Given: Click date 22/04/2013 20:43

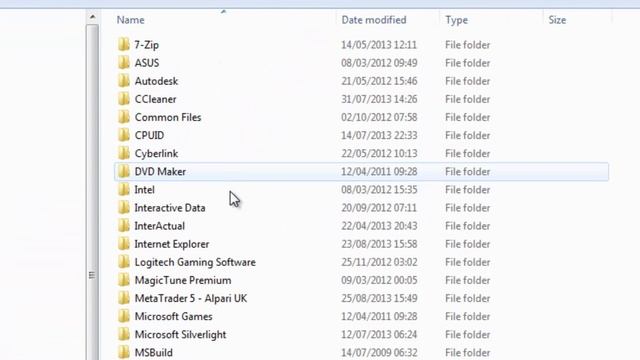Looking at the screenshot, I should point(379,226).
